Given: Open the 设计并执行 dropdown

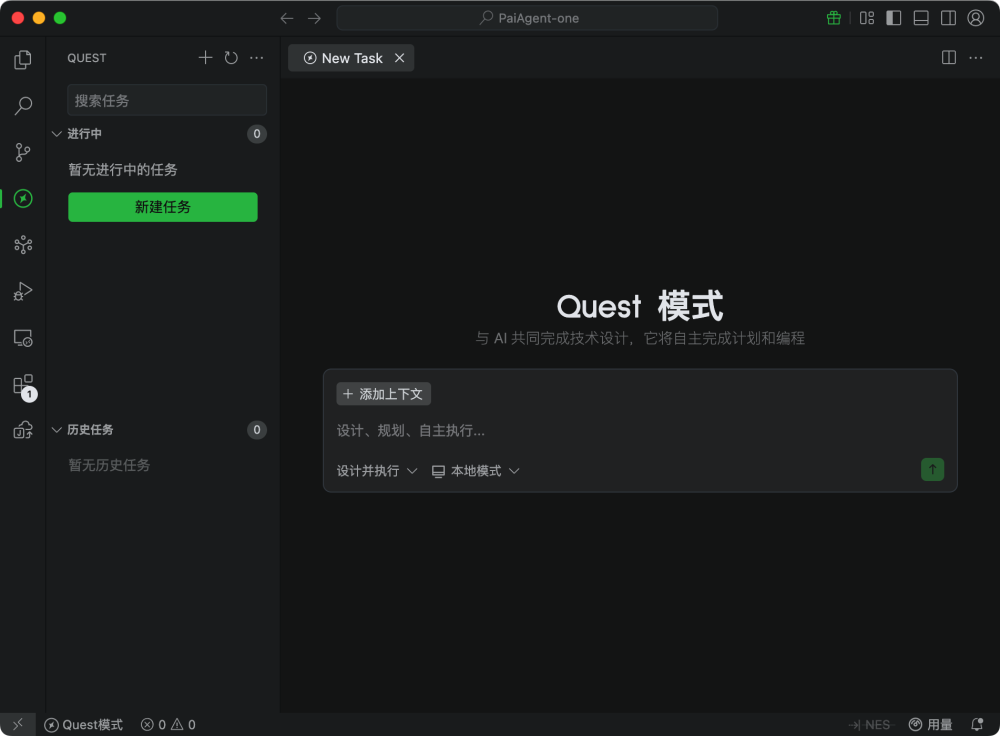Looking at the screenshot, I should [x=376, y=469].
